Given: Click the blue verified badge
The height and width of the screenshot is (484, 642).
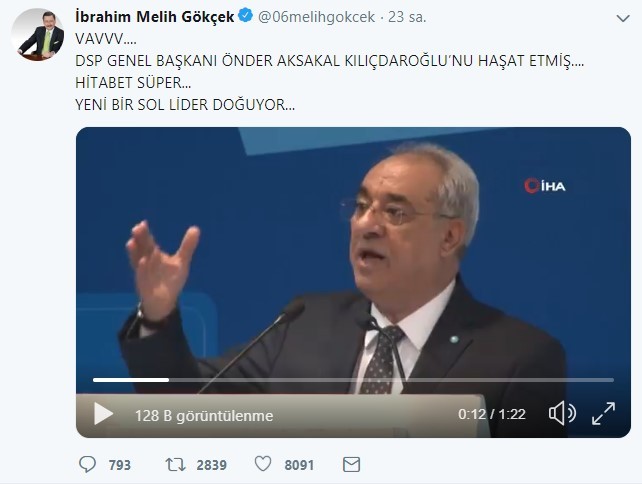Looking at the screenshot, I should tap(246, 16).
